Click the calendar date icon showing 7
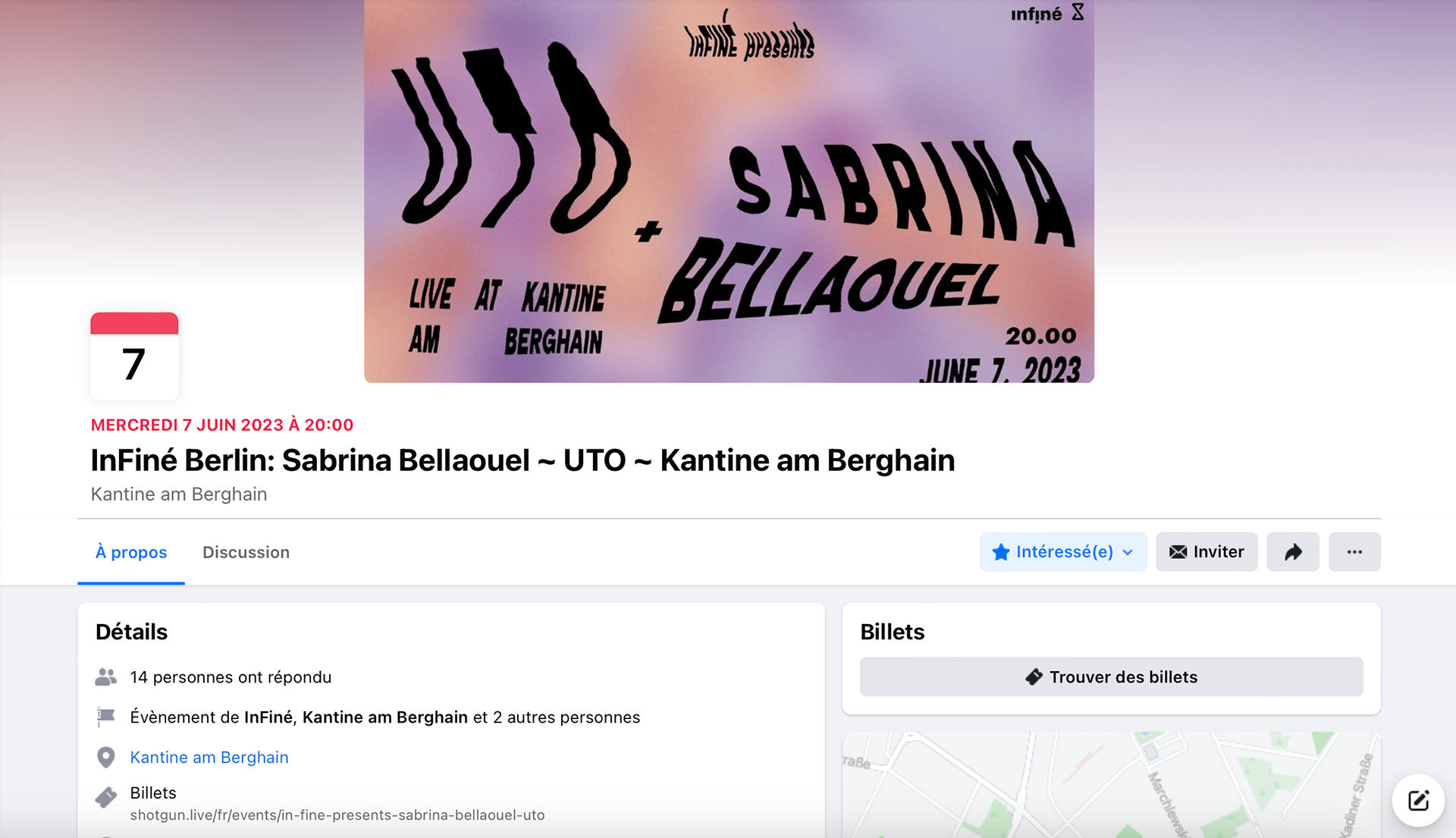 [134, 356]
